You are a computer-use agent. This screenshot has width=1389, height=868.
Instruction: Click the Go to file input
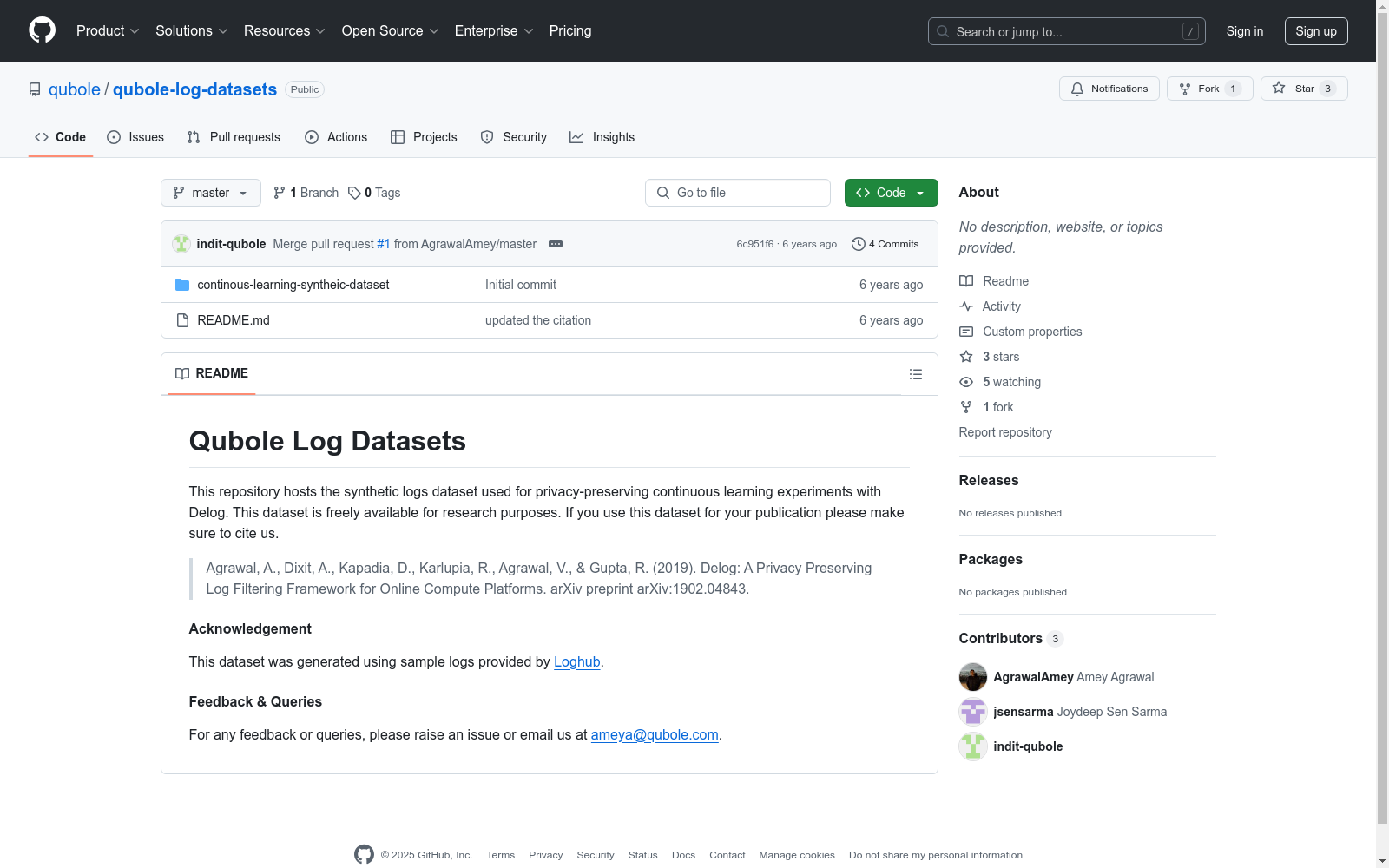pyautogui.click(x=738, y=193)
